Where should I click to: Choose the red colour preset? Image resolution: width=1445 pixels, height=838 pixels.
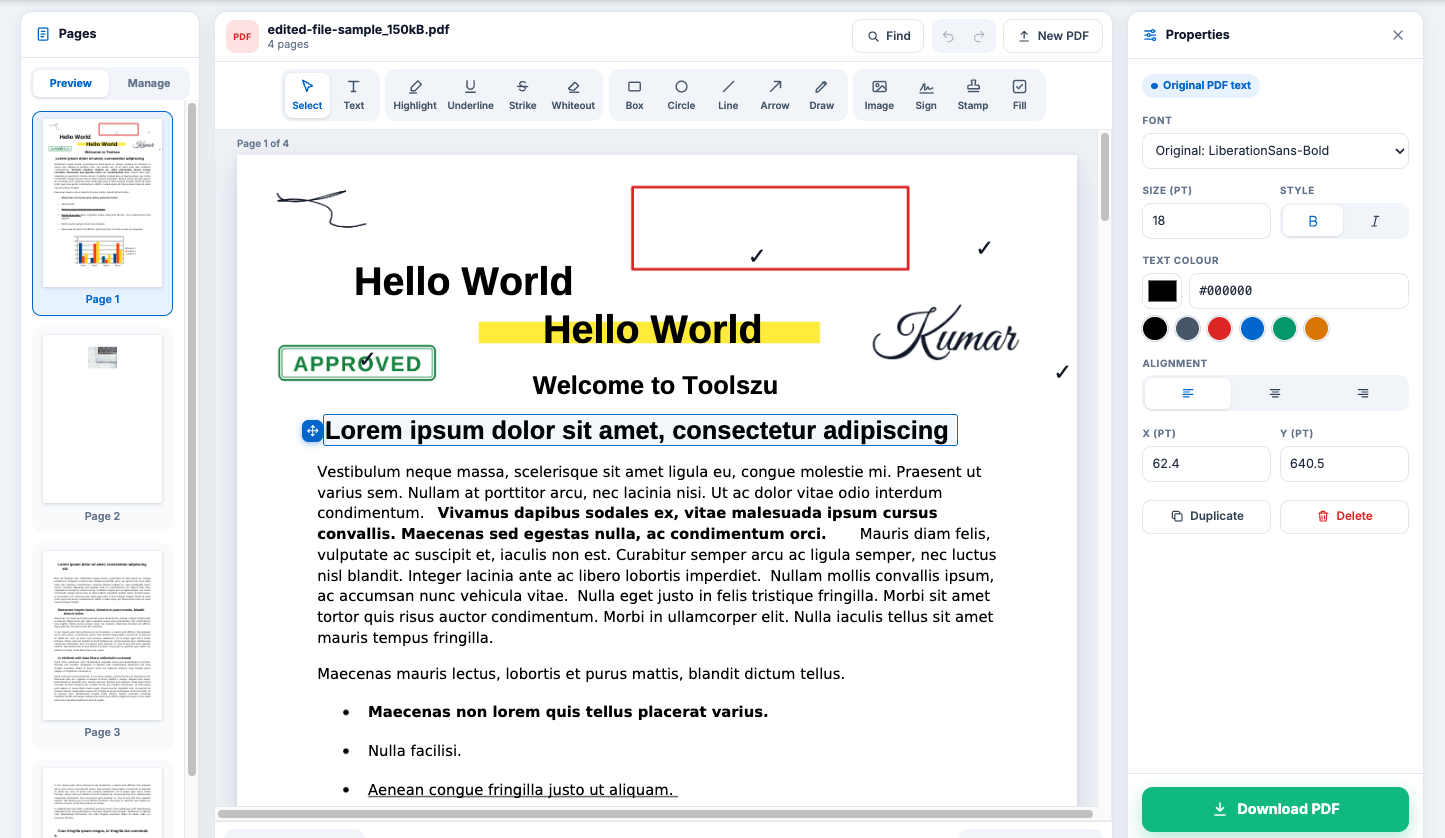tap(1219, 328)
